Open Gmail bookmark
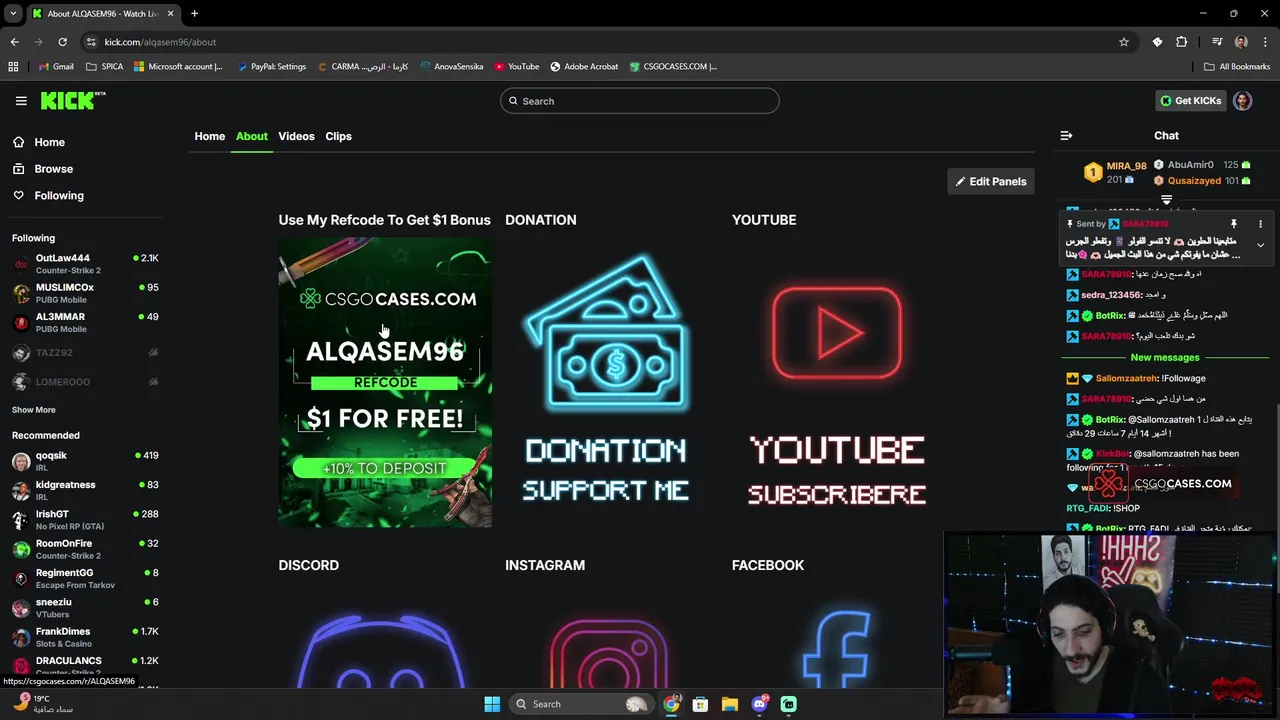This screenshot has width=1280, height=720. (56, 67)
